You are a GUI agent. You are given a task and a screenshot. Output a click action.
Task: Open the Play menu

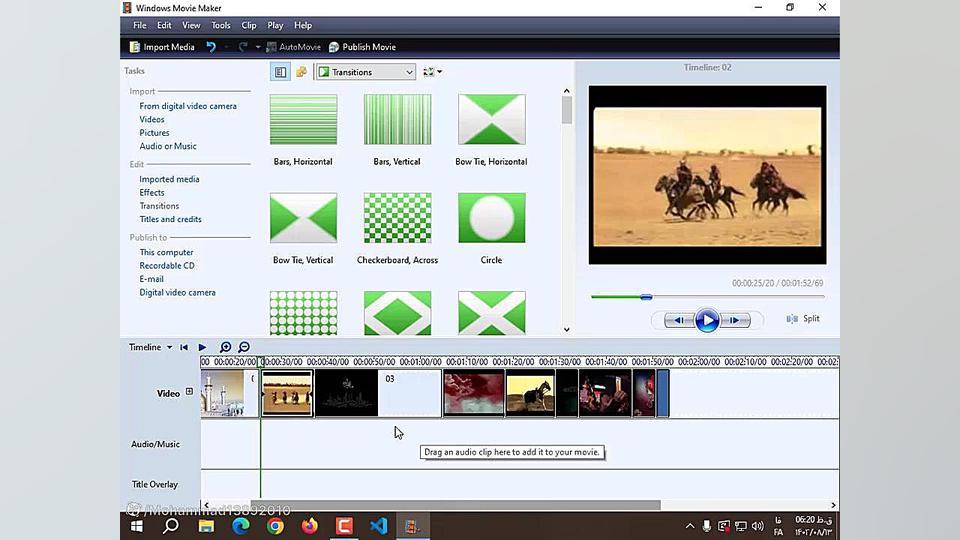pos(275,25)
